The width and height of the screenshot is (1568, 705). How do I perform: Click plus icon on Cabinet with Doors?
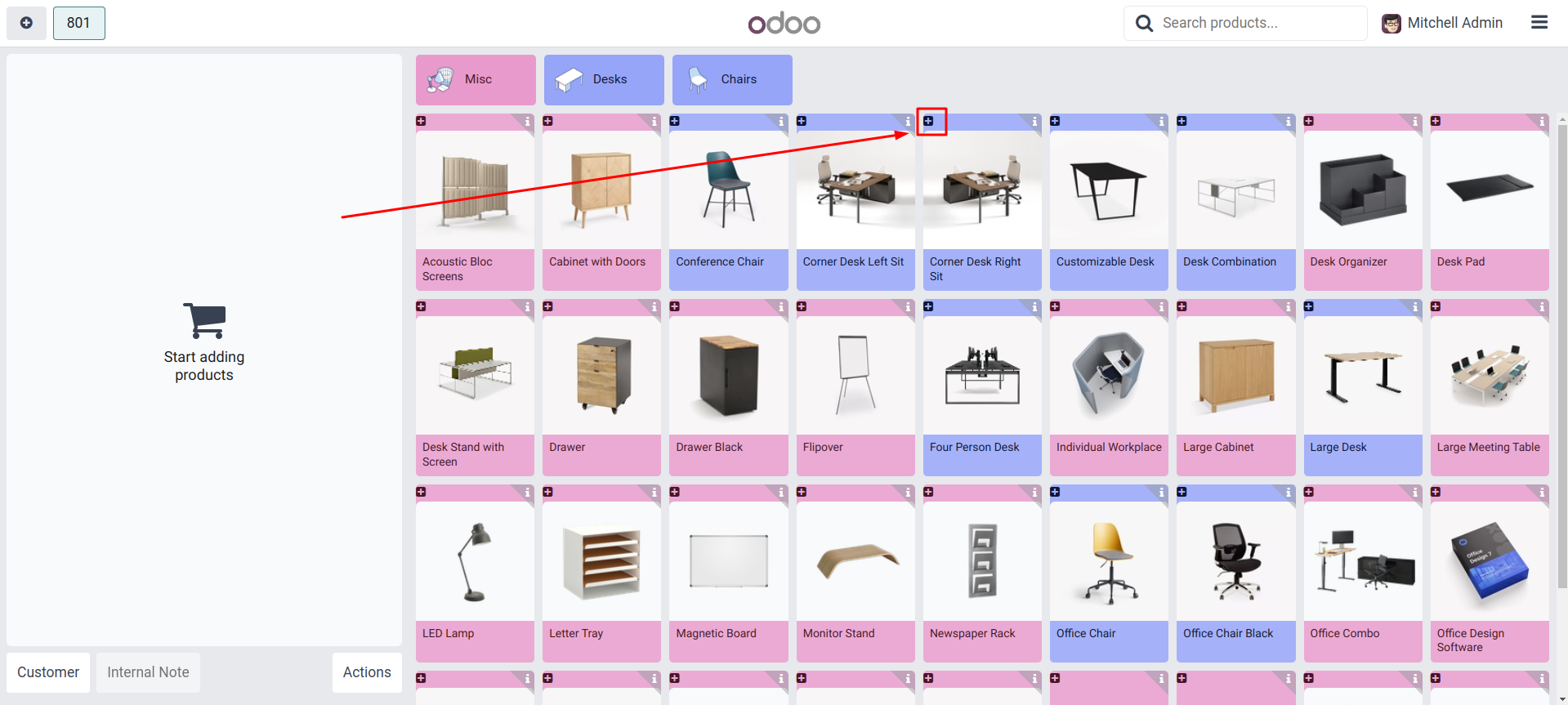[x=548, y=122]
